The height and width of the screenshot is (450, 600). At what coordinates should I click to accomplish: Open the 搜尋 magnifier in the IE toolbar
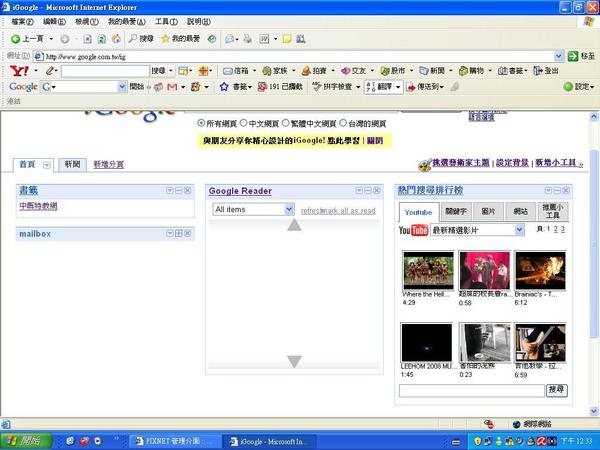click(141, 39)
